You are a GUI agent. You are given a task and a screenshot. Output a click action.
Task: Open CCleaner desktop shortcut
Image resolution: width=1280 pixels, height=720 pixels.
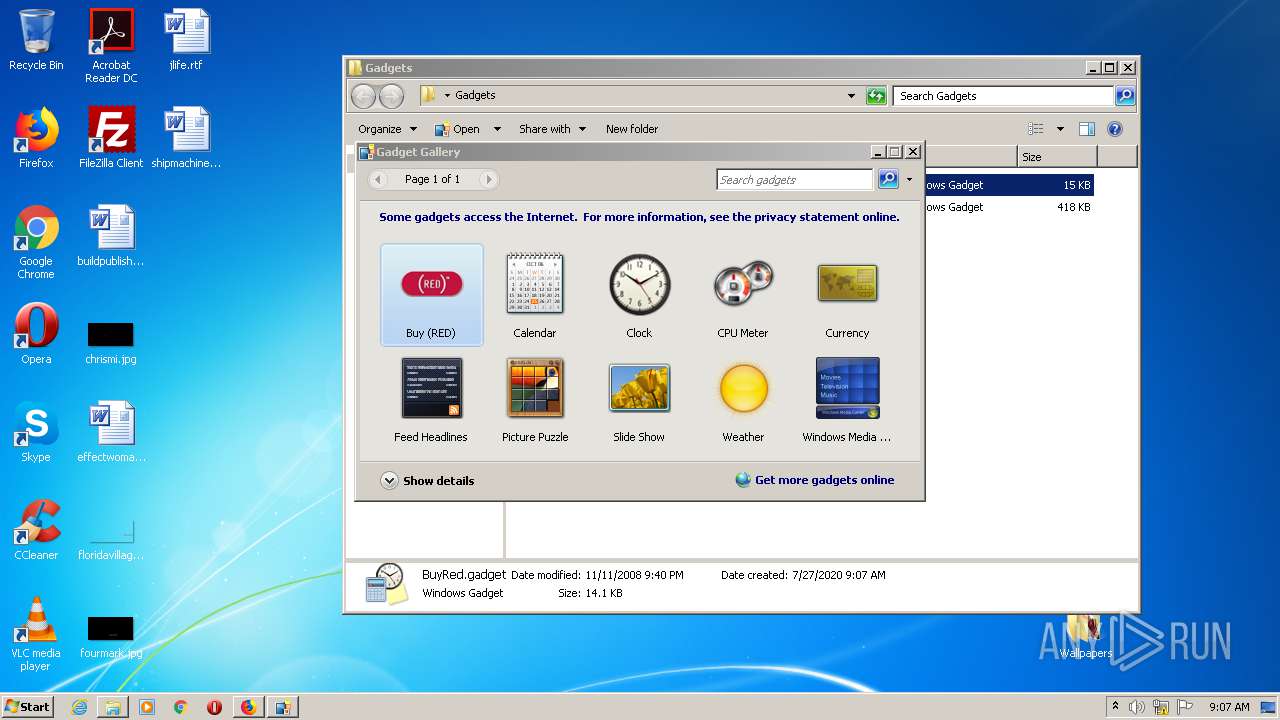click(x=36, y=530)
